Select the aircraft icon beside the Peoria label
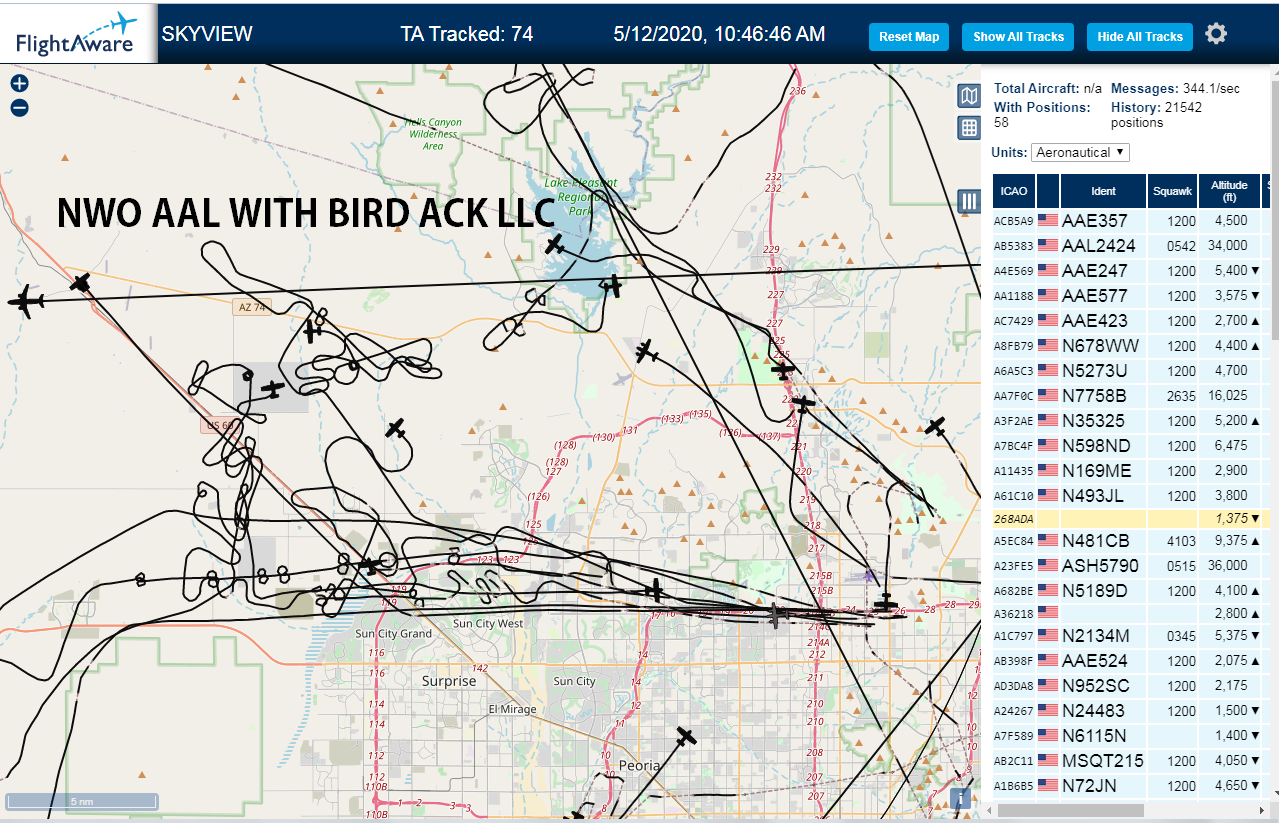This screenshot has height=823, width=1279. pos(686,737)
